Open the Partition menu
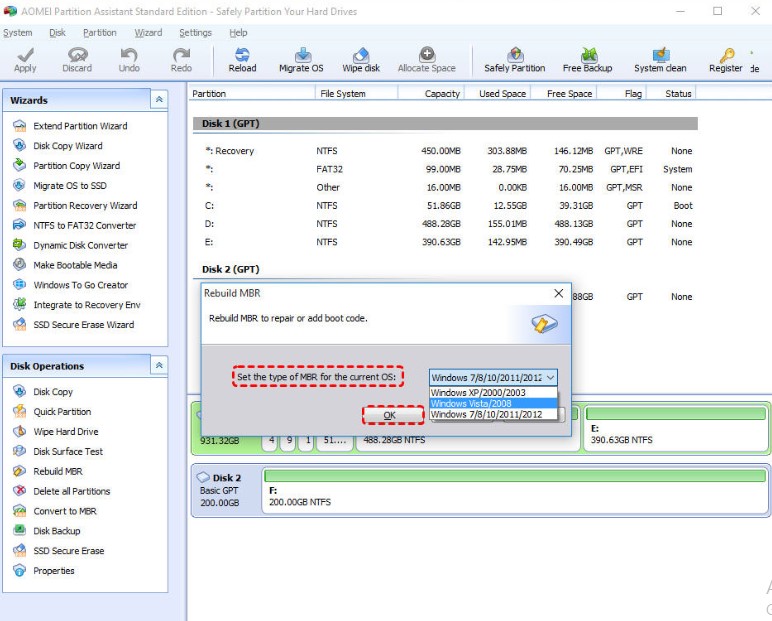Image resolution: width=772 pixels, height=621 pixels. pyautogui.click(x=99, y=33)
